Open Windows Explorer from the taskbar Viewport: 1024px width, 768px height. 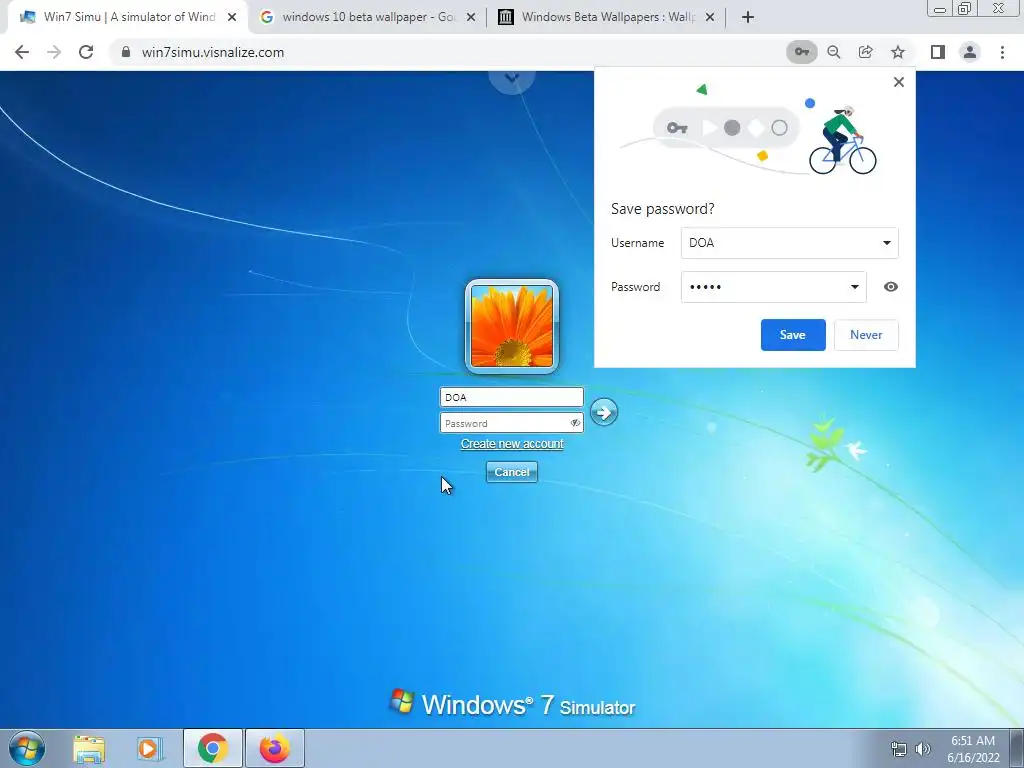coord(88,748)
